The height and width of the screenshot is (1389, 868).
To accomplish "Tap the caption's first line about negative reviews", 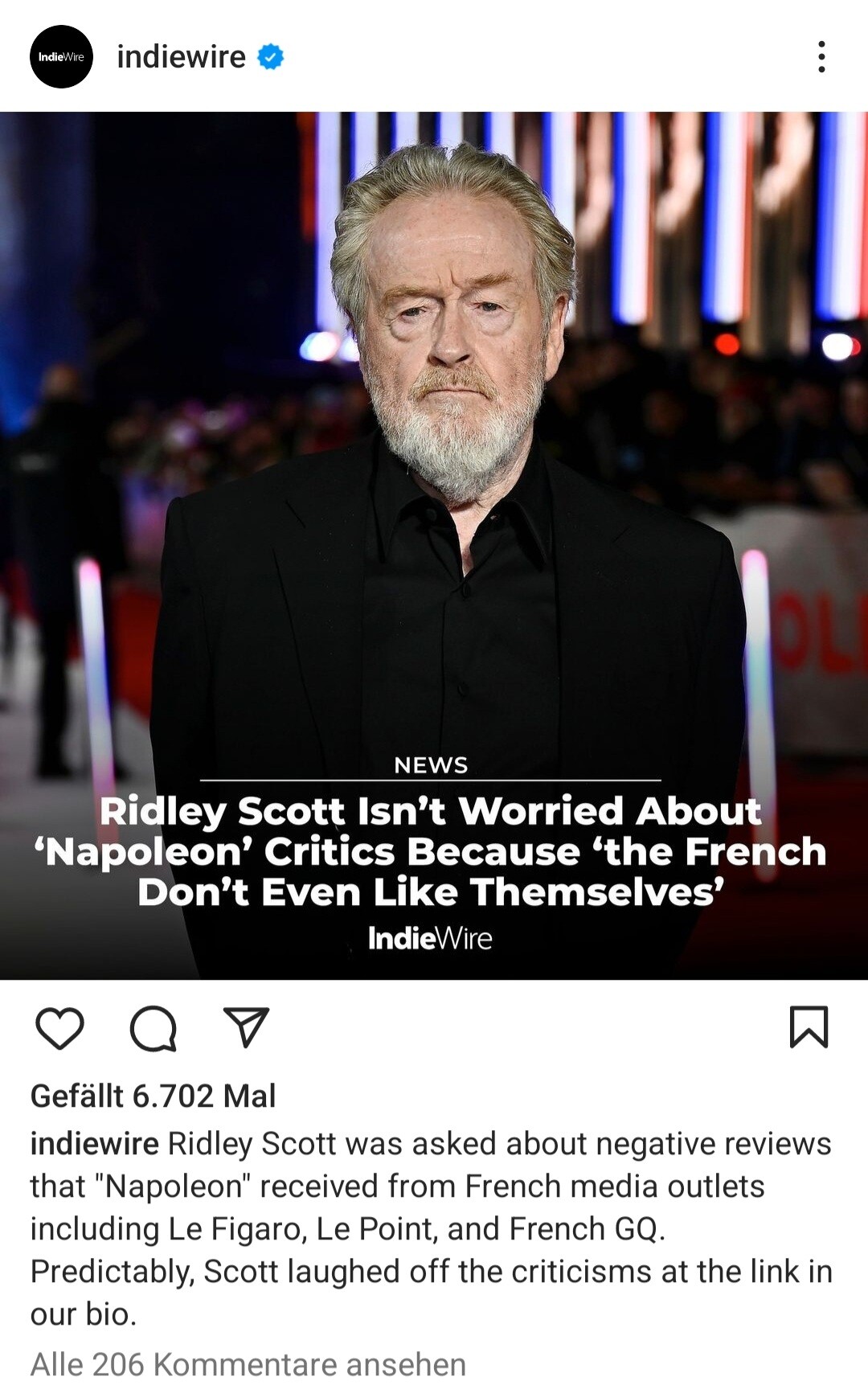I will point(431,1143).
